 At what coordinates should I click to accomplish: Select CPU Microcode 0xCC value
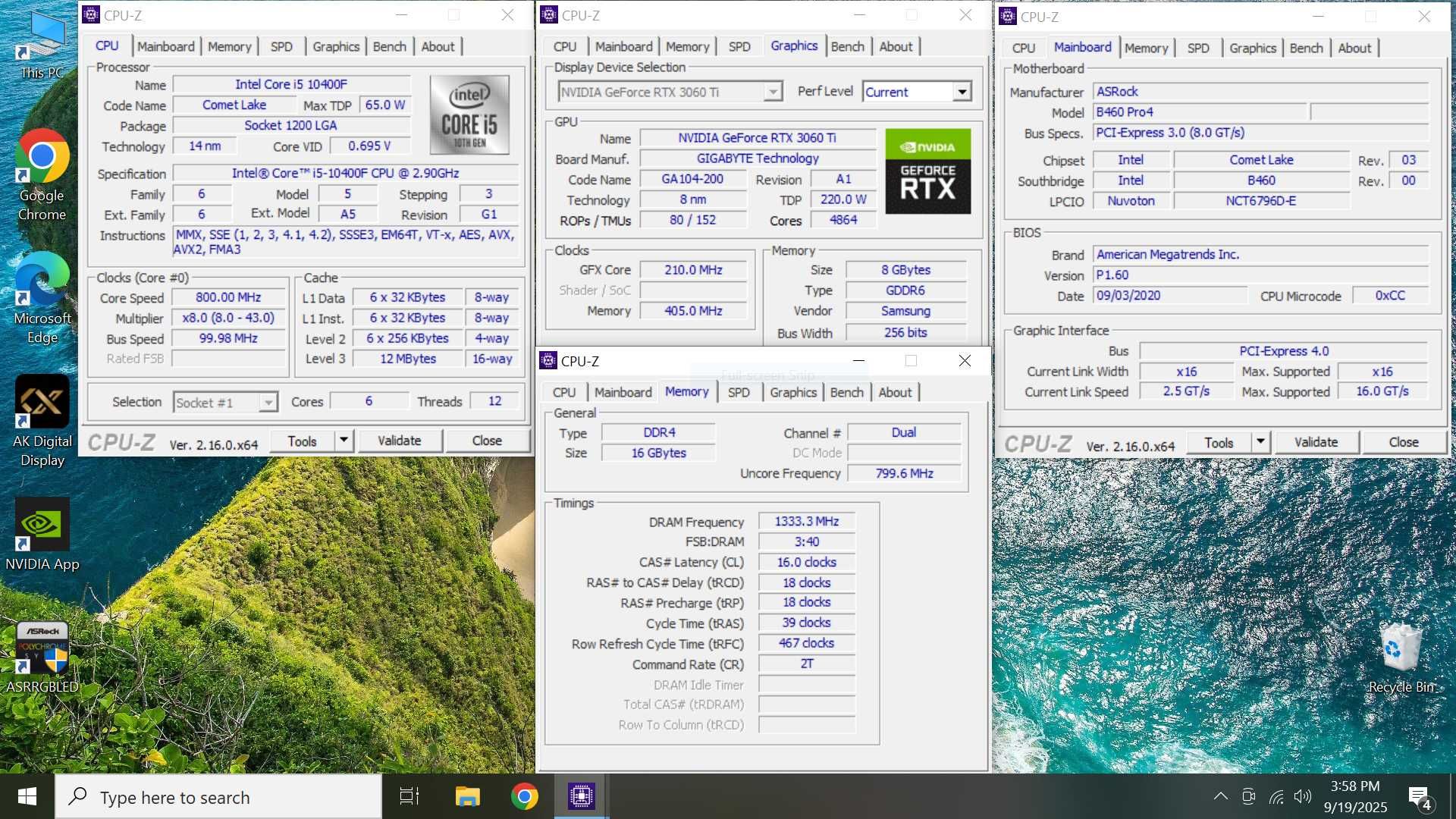(x=1390, y=295)
